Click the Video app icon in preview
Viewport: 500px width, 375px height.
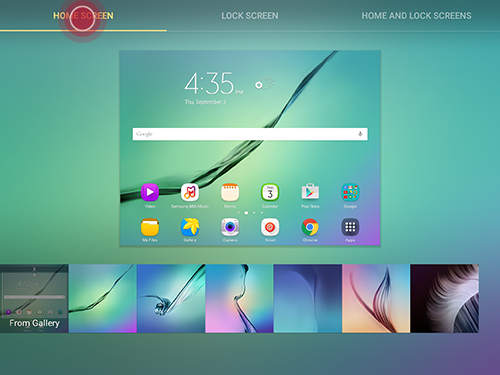[x=150, y=192]
